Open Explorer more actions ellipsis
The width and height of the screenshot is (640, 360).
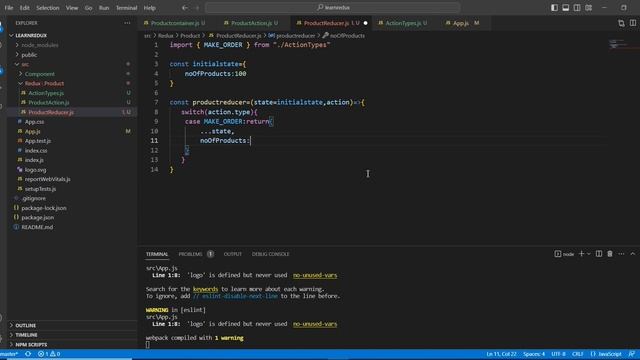[127, 23]
